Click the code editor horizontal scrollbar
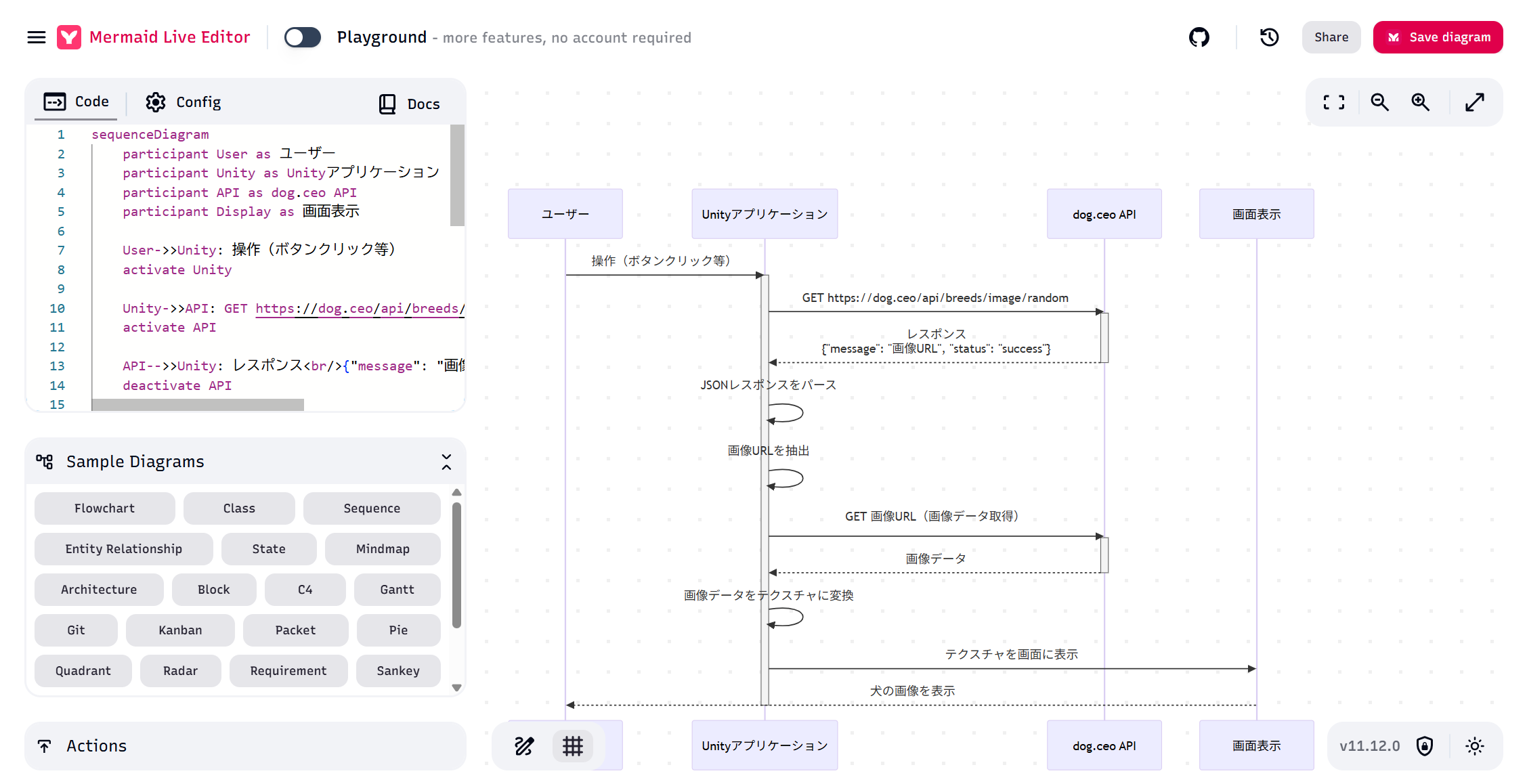1527x784 pixels. pos(198,405)
